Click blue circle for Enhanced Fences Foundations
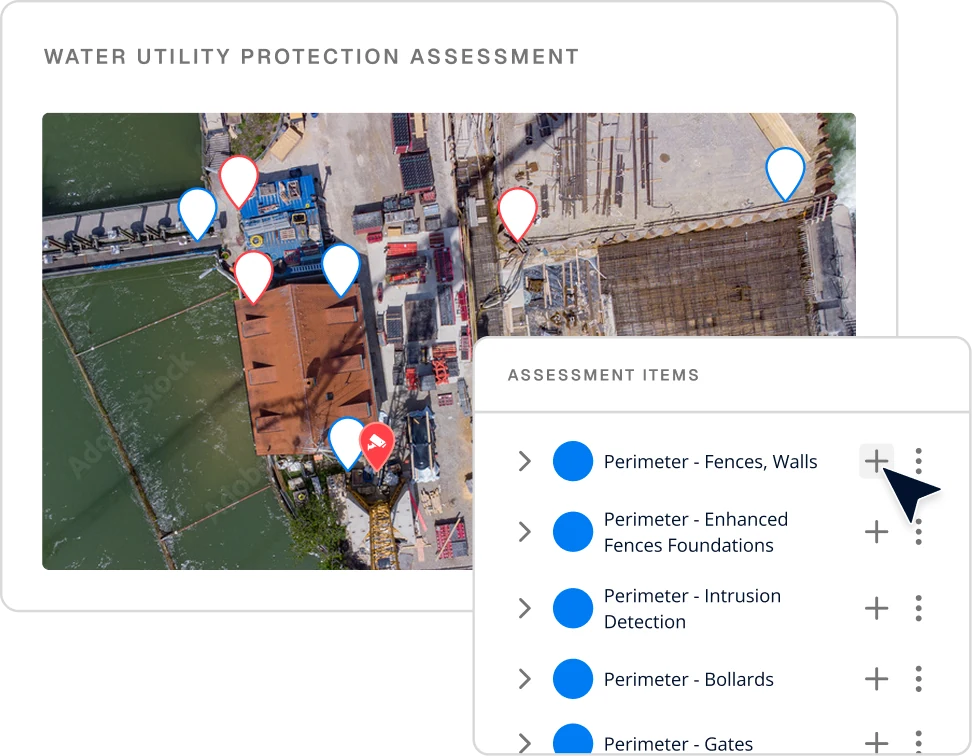 tap(573, 532)
